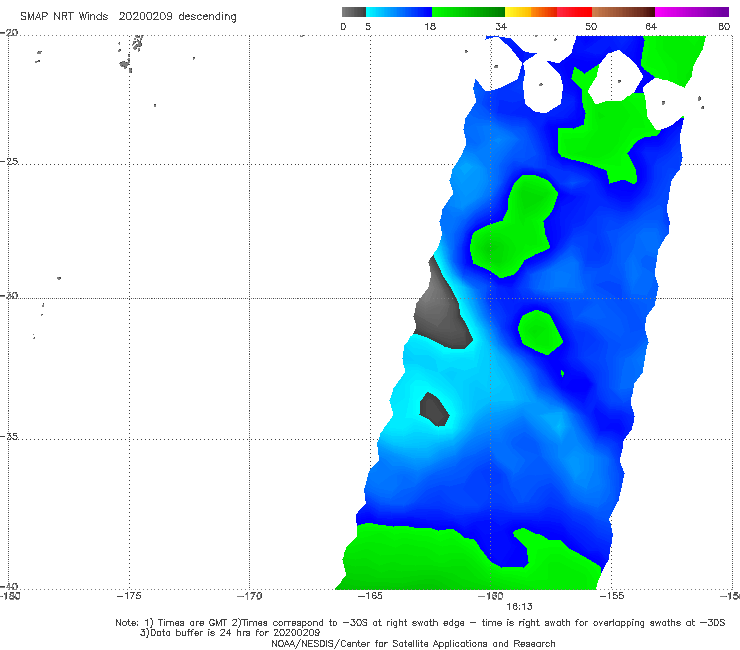Click the longitude label '-165'

pos(370,596)
